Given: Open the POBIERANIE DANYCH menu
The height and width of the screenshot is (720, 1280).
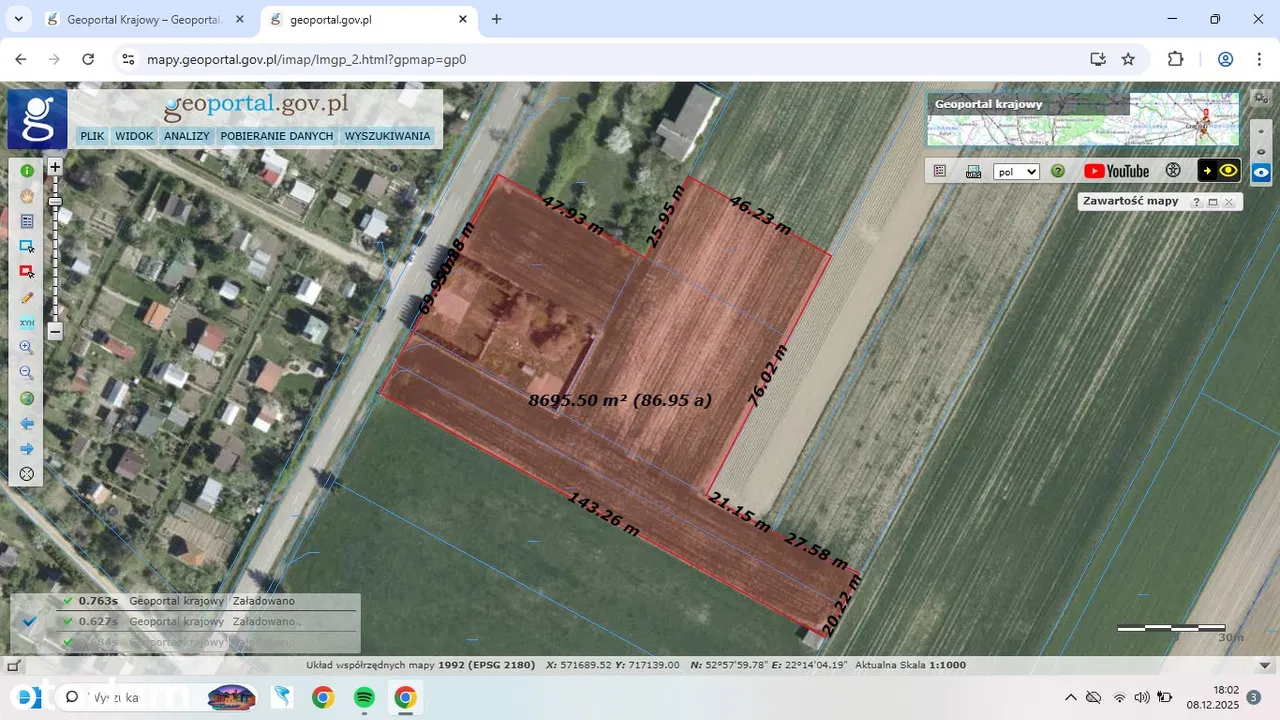Looking at the screenshot, I should (x=277, y=136).
